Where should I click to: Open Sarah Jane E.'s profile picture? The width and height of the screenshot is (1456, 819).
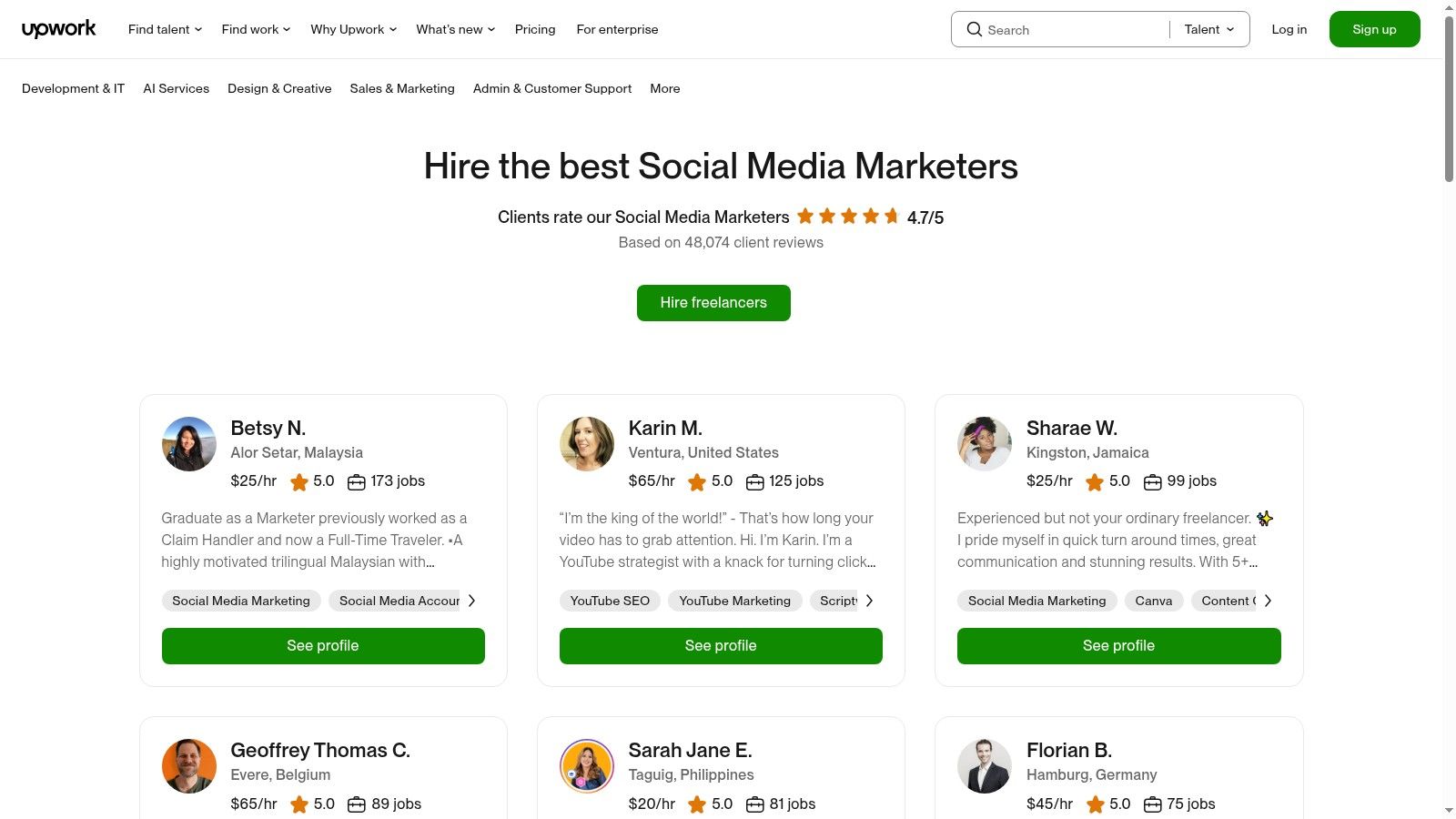(x=587, y=766)
